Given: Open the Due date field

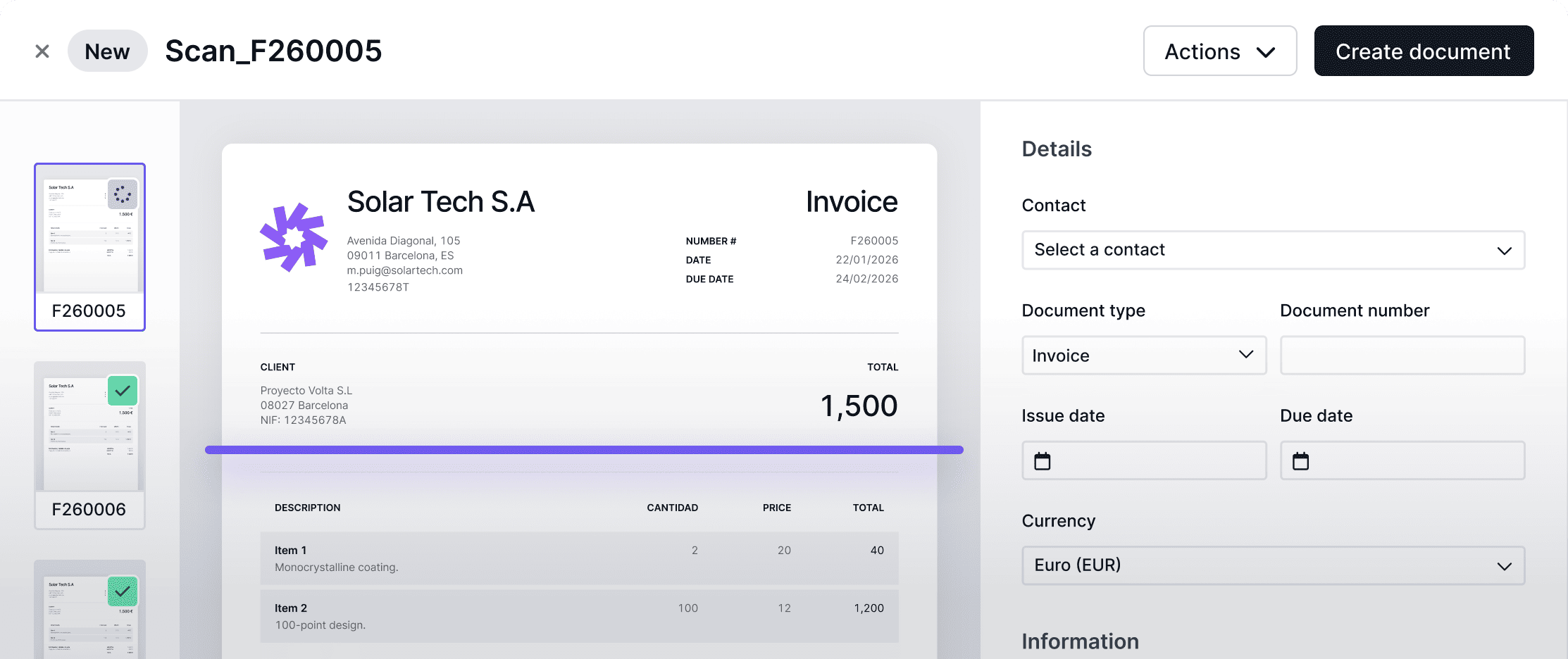Looking at the screenshot, I should click(x=1402, y=460).
